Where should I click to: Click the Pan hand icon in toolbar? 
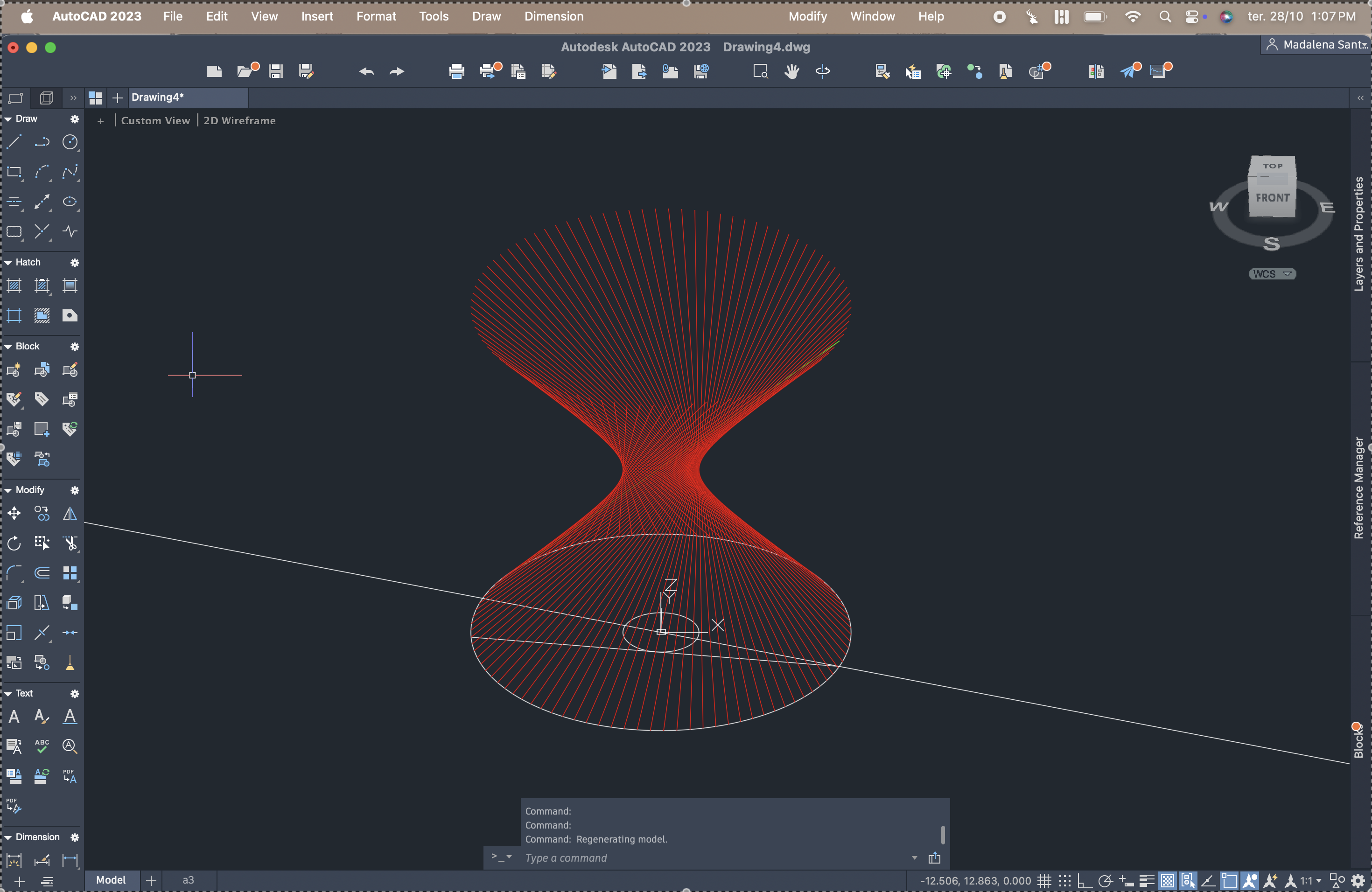pyautogui.click(x=791, y=71)
